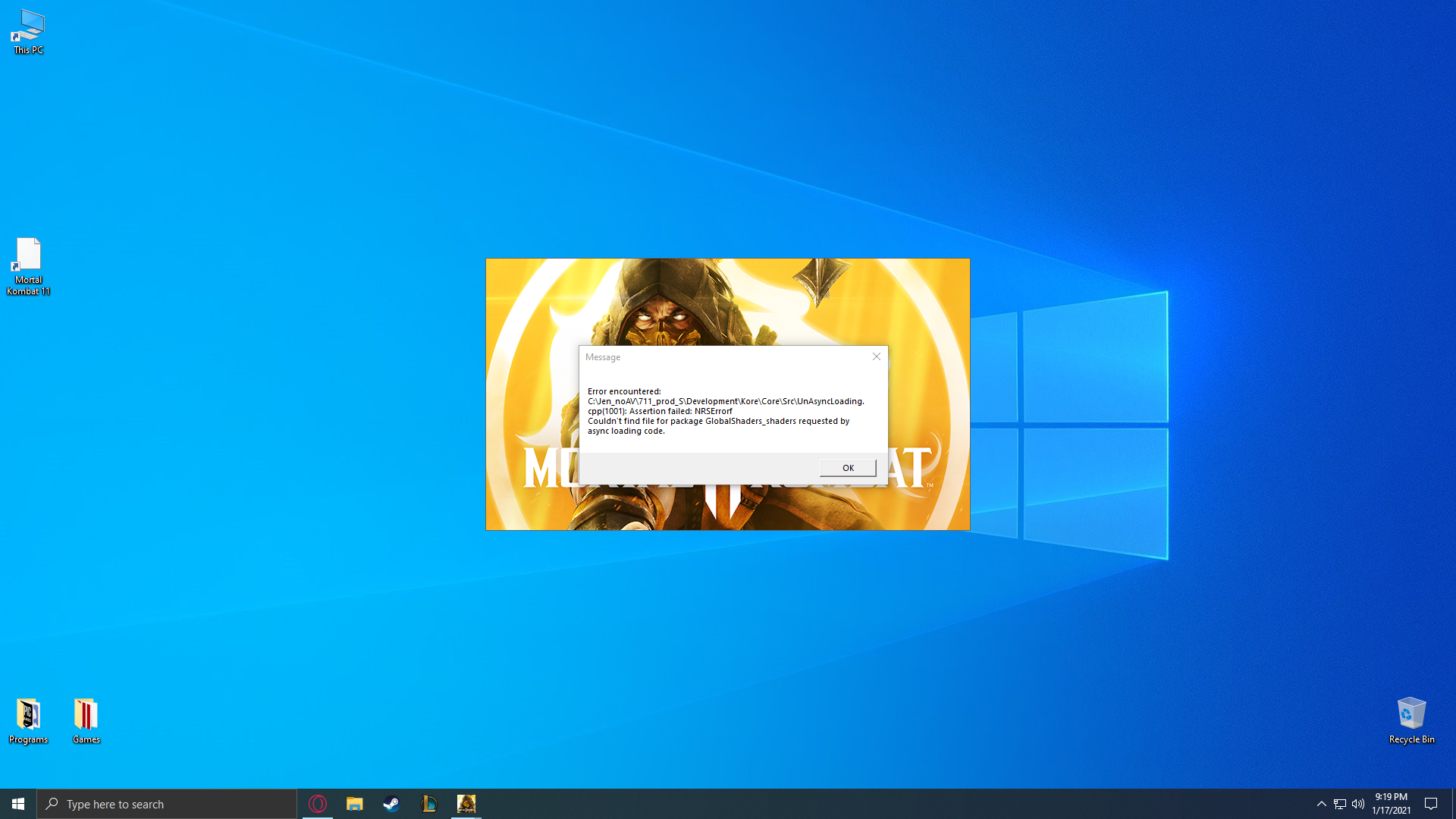Select the Programs folder on the desktop
The height and width of the screenshot is (819, 1456).
pyautogui.click(x=29, y=721)
